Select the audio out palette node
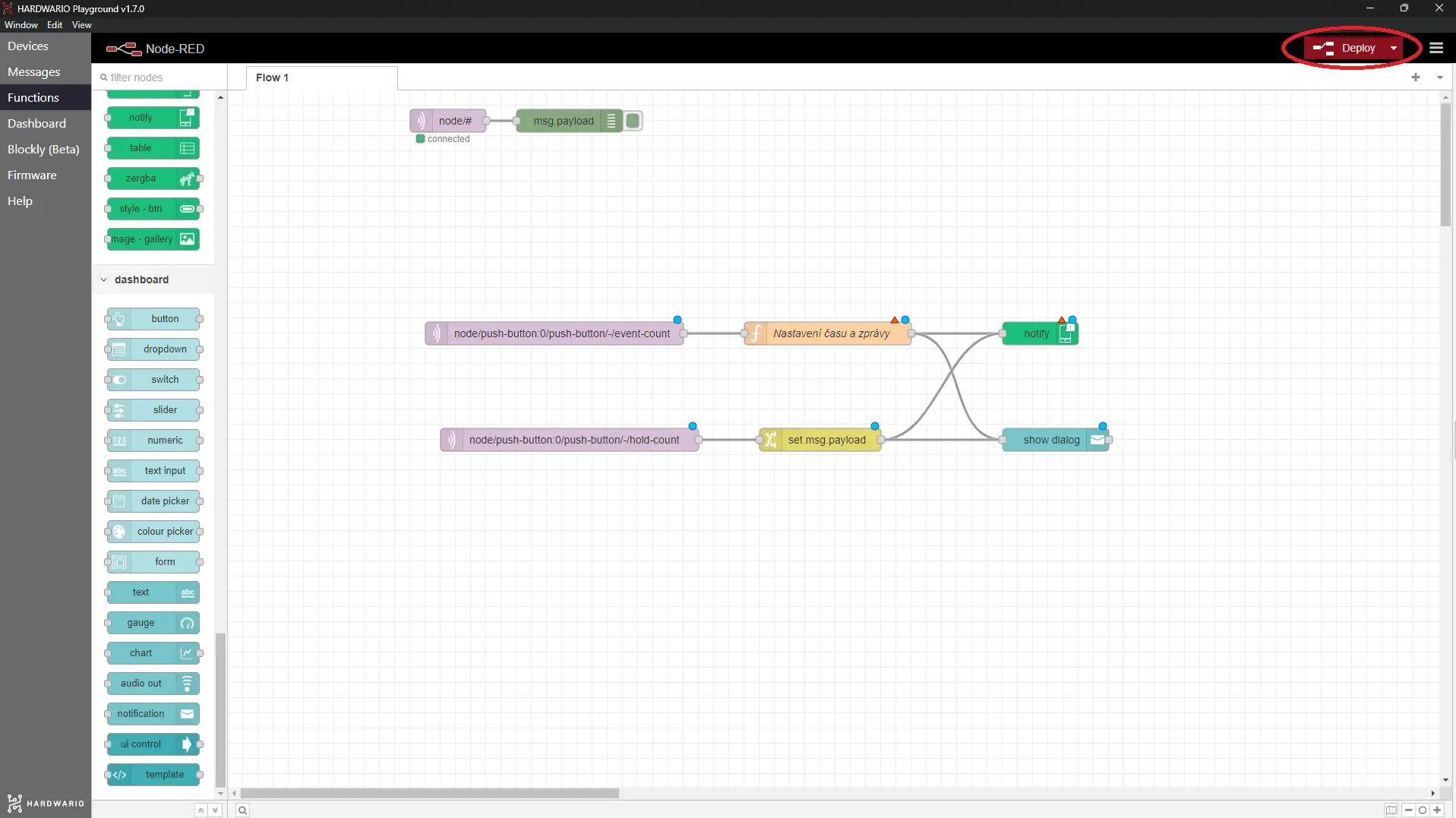The height and width of the screenshot is (818, 1456). point(153,684)
